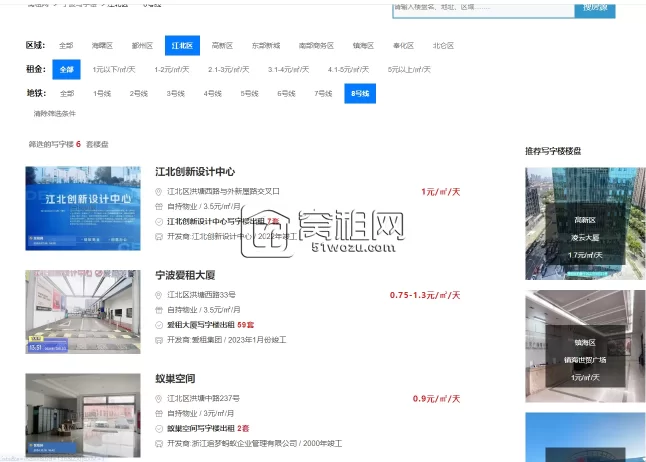The width and height of the screenshot is (646, 462).
Task: Click checkmark icon beside 蚁巢空间写字楼出租
Action: click(159, 429)
